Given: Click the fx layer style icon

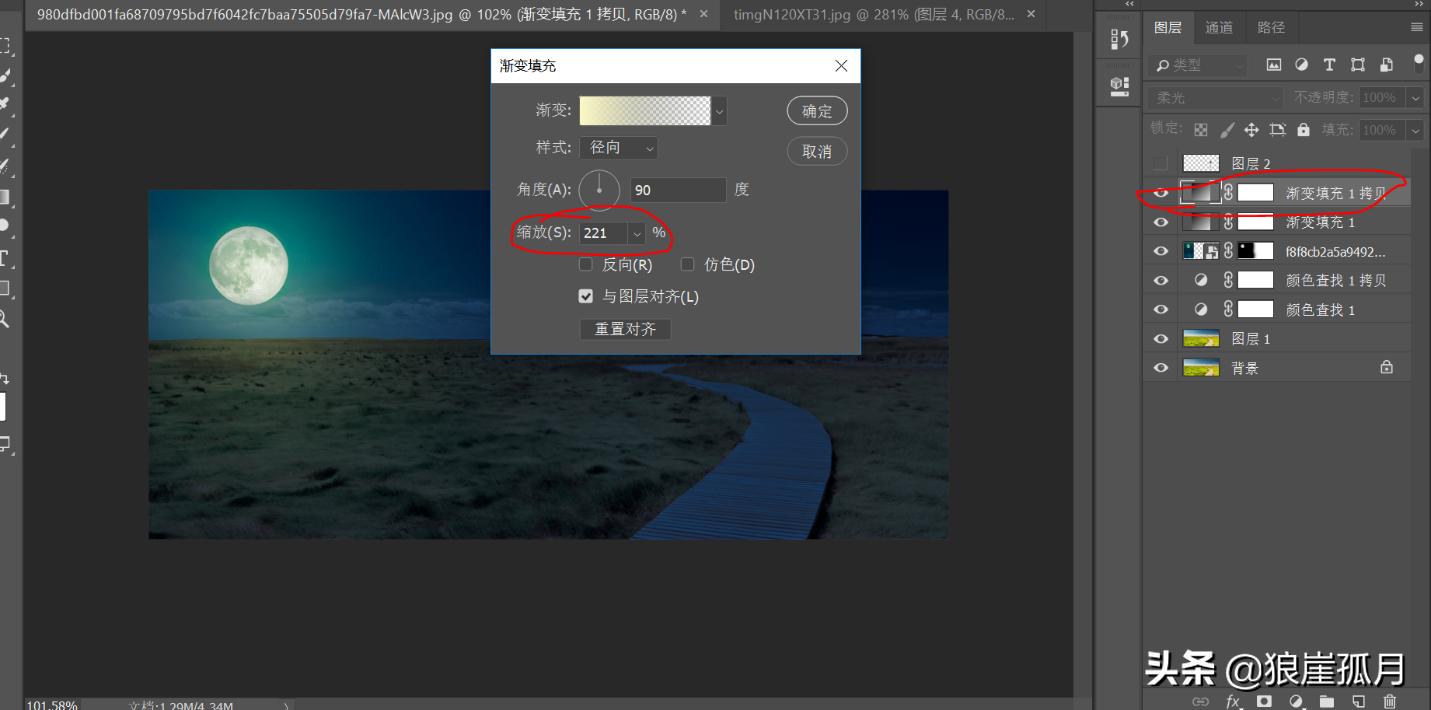Looking at the screenshot, I should (x=1232, y=701).
